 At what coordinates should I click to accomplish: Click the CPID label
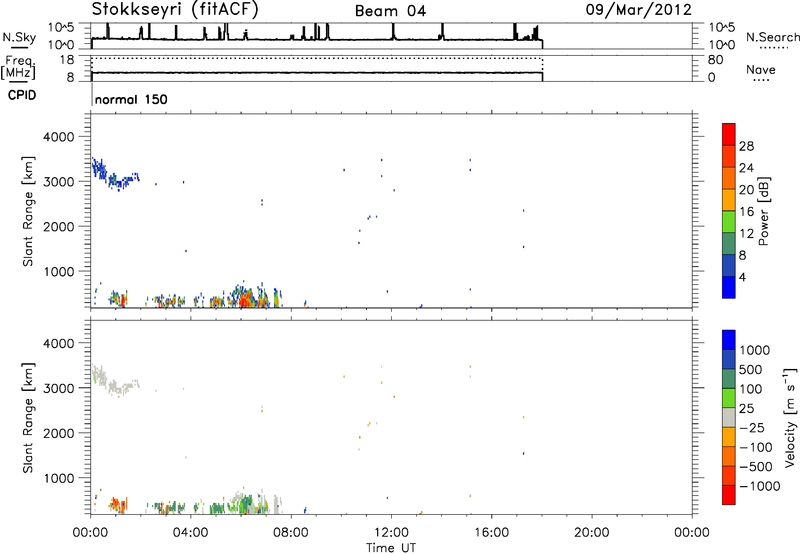pos(22,95)
